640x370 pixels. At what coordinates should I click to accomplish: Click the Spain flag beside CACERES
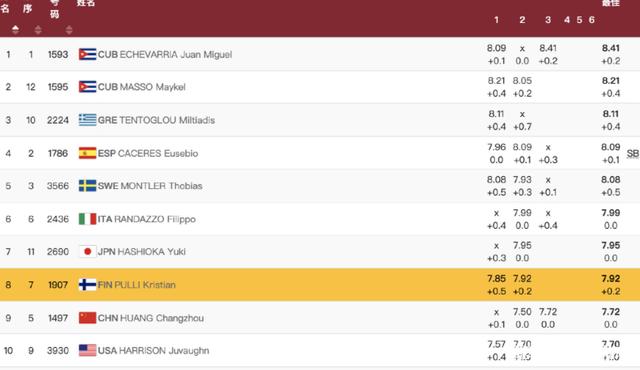tap(87, 153)
